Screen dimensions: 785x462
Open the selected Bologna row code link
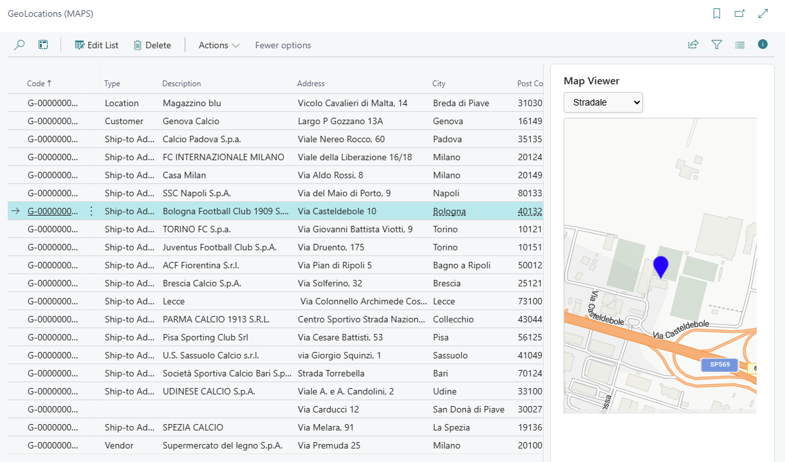point(53,211)
